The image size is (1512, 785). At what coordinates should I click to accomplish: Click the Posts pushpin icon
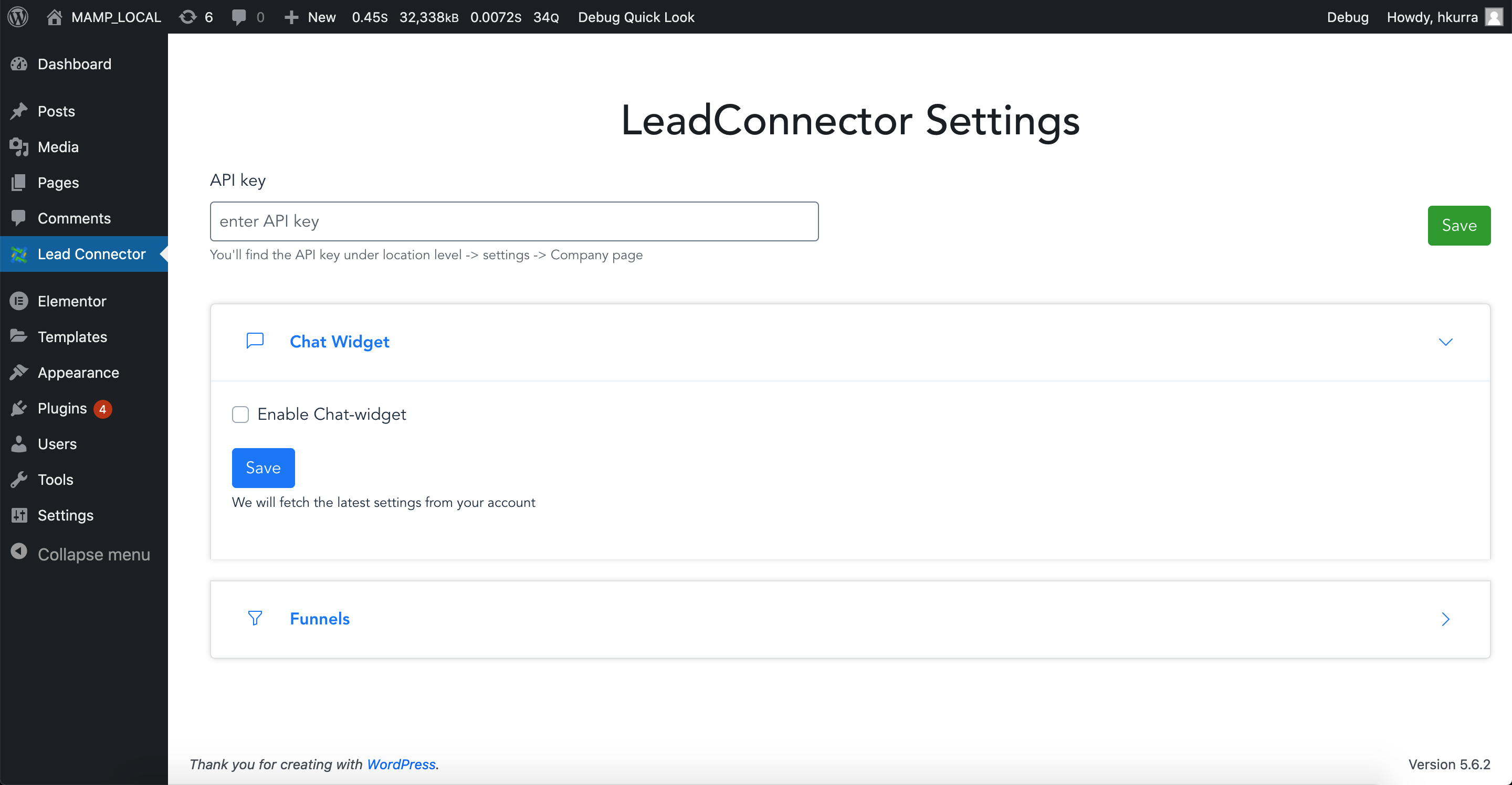click(x=19, y=111)
